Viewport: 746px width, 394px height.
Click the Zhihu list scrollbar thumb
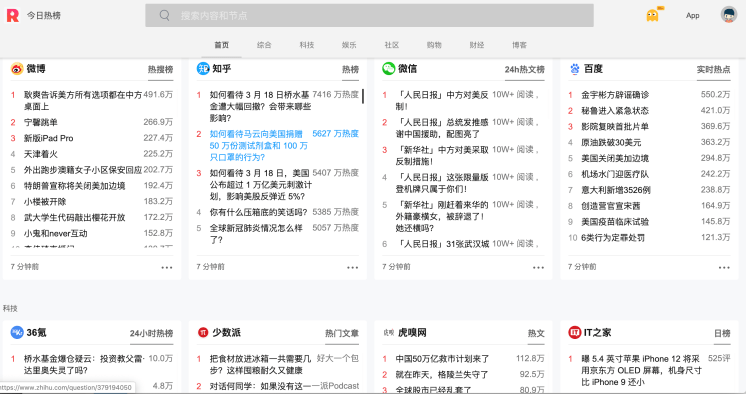363,96
